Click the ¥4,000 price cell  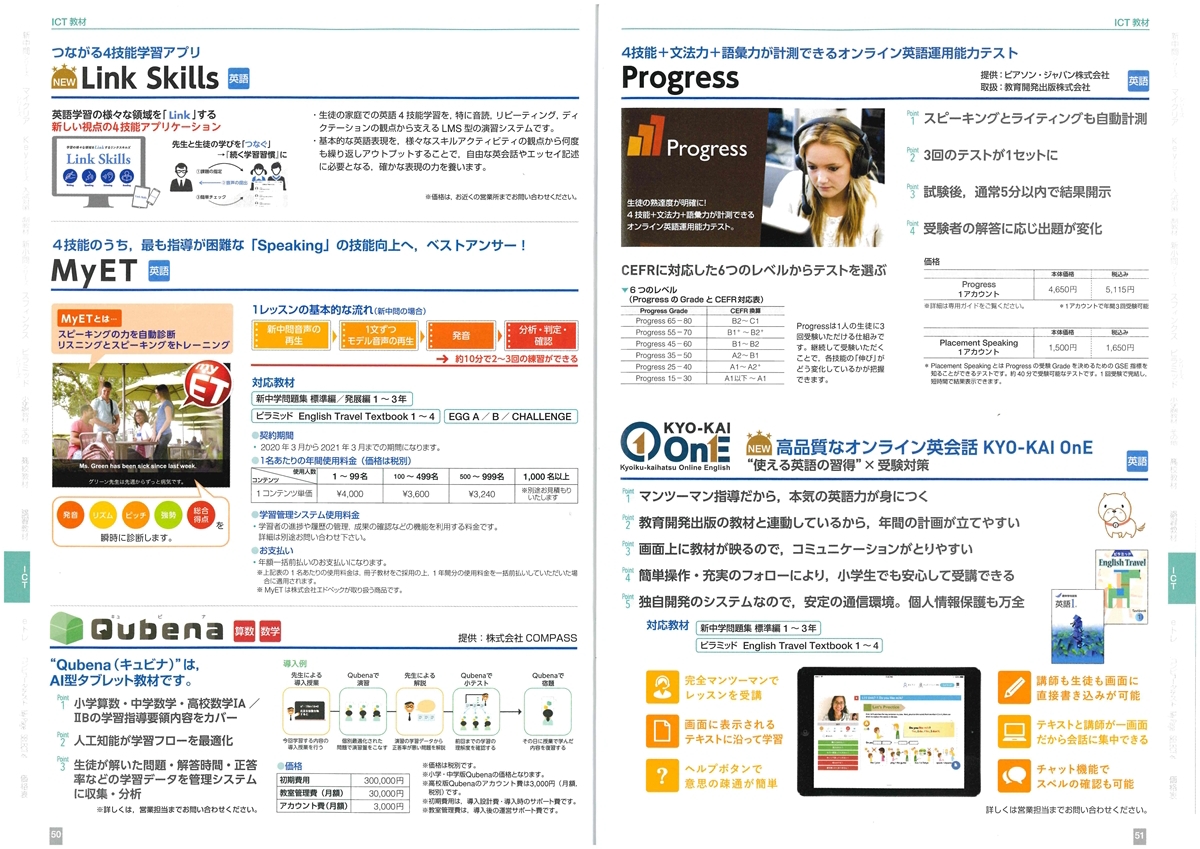coord(350,494)
